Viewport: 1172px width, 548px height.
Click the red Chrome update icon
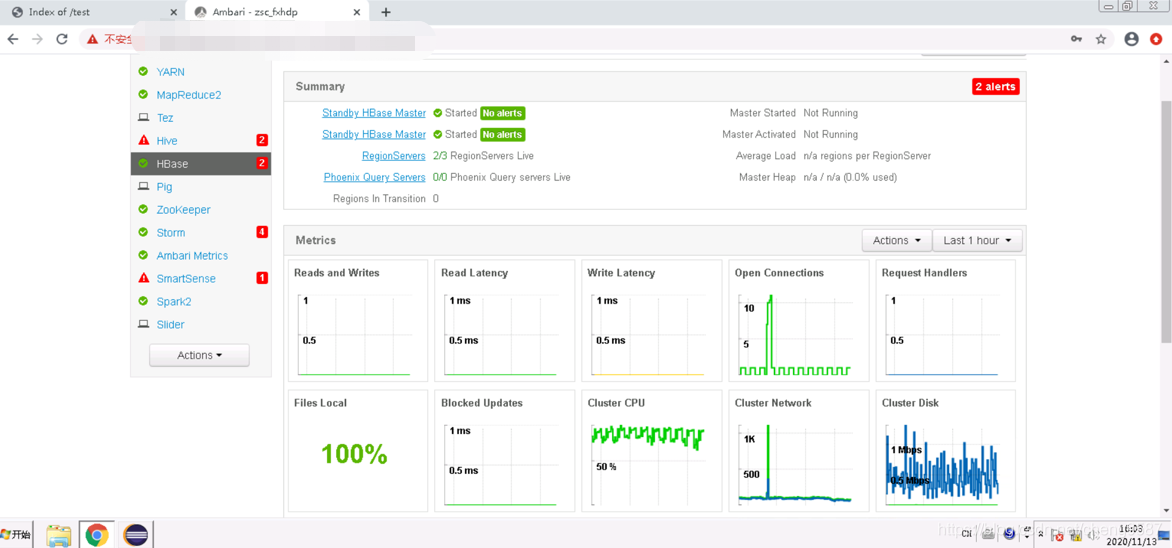click(x=1156, y=39)
